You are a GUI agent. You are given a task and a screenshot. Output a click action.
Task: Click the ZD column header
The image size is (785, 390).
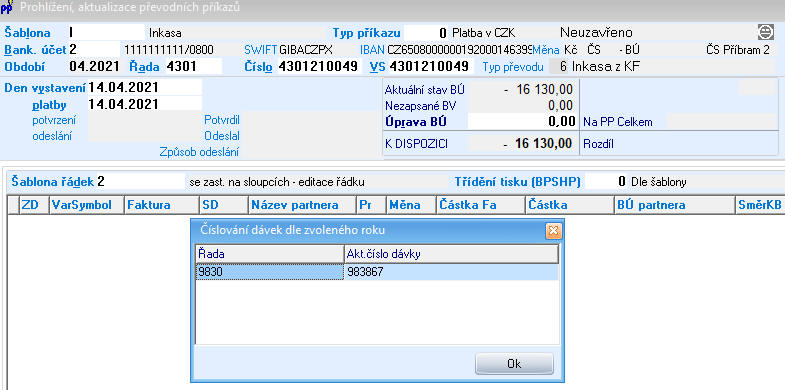pos(34,205)
